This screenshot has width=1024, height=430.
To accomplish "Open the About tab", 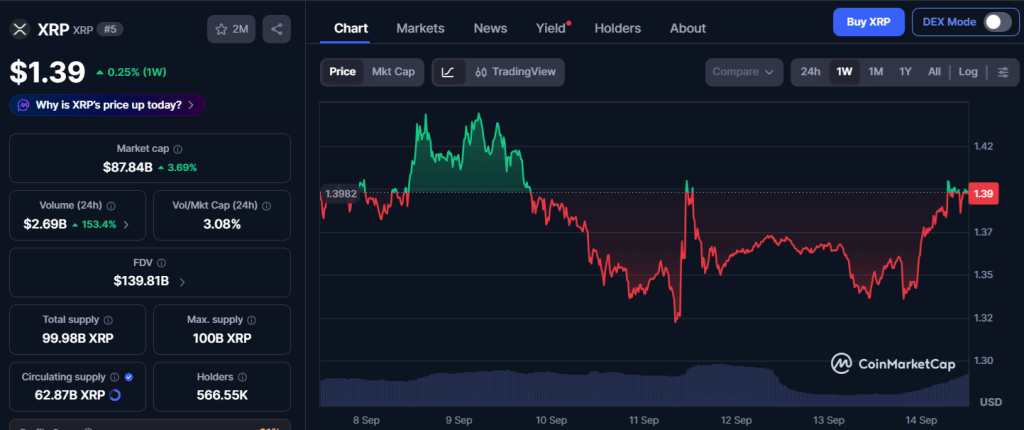I will coord(688,28).
